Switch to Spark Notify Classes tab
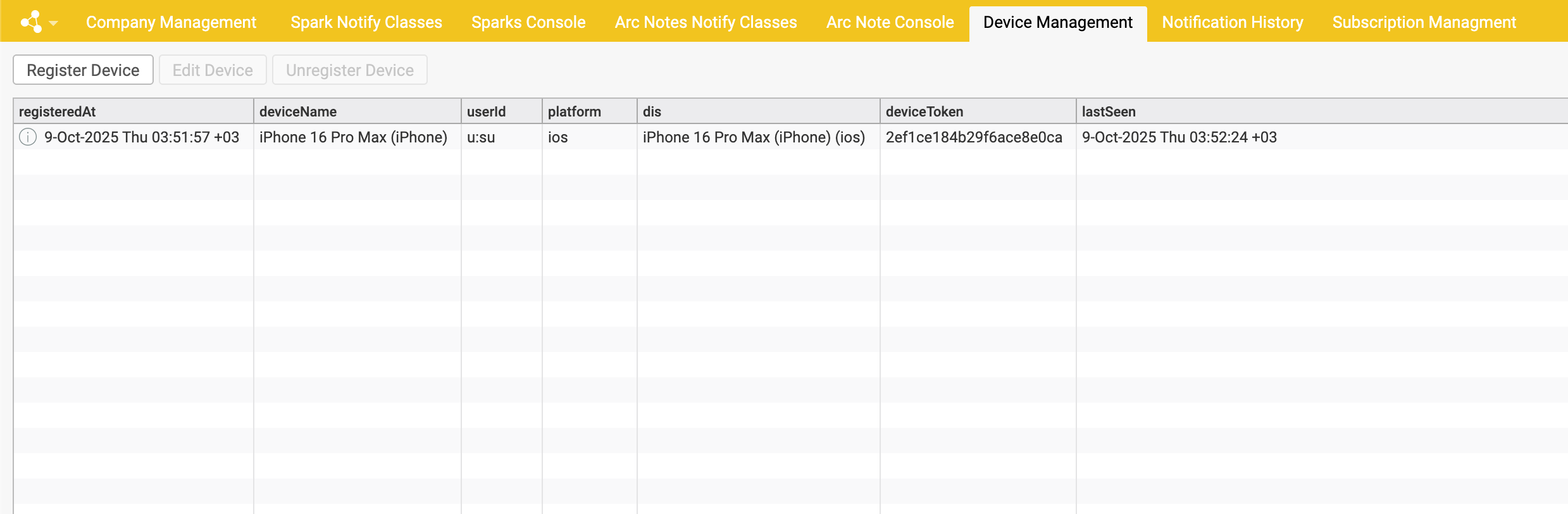 366,22
